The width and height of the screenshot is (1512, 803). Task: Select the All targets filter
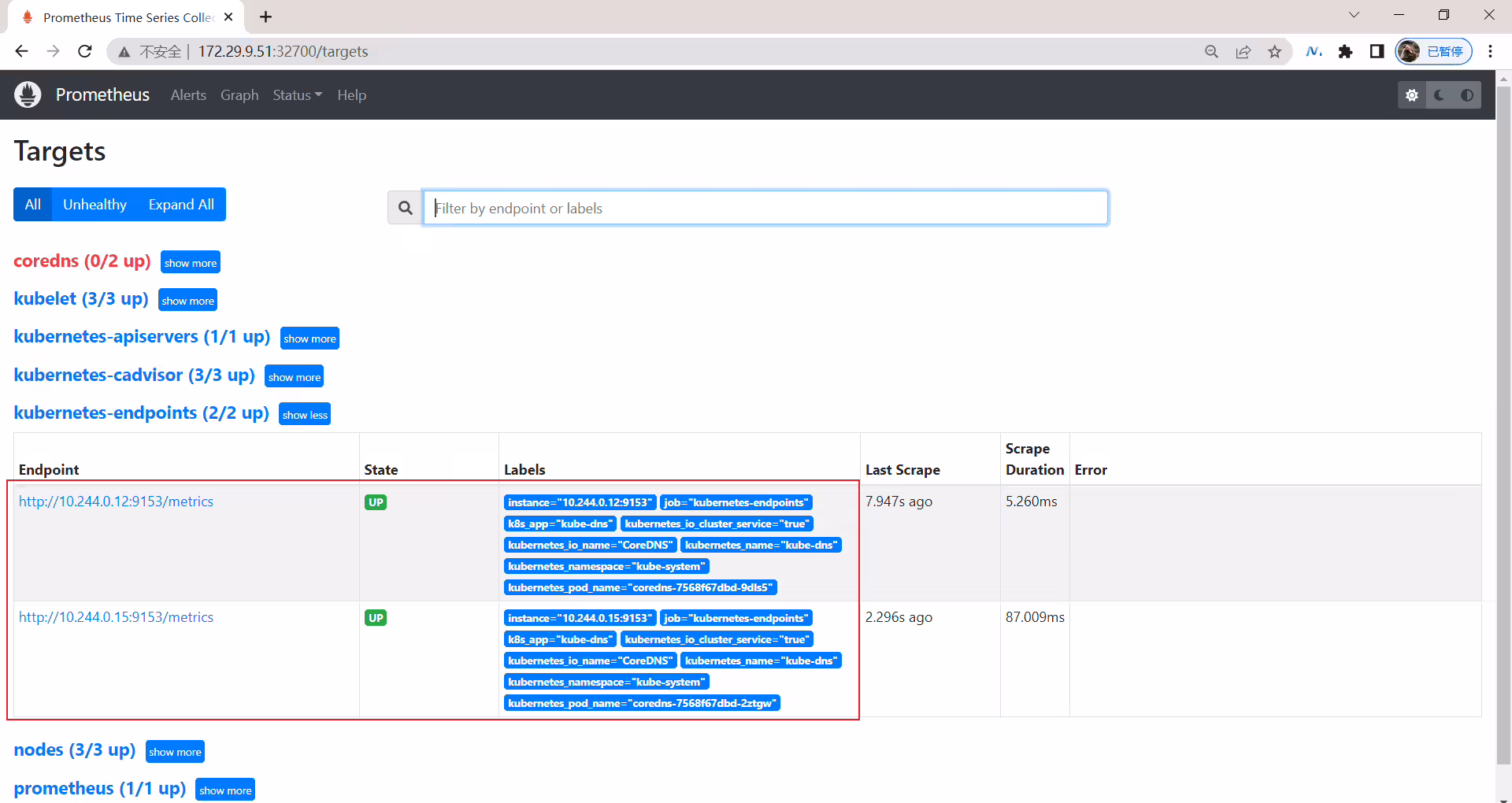coord(32,205)
